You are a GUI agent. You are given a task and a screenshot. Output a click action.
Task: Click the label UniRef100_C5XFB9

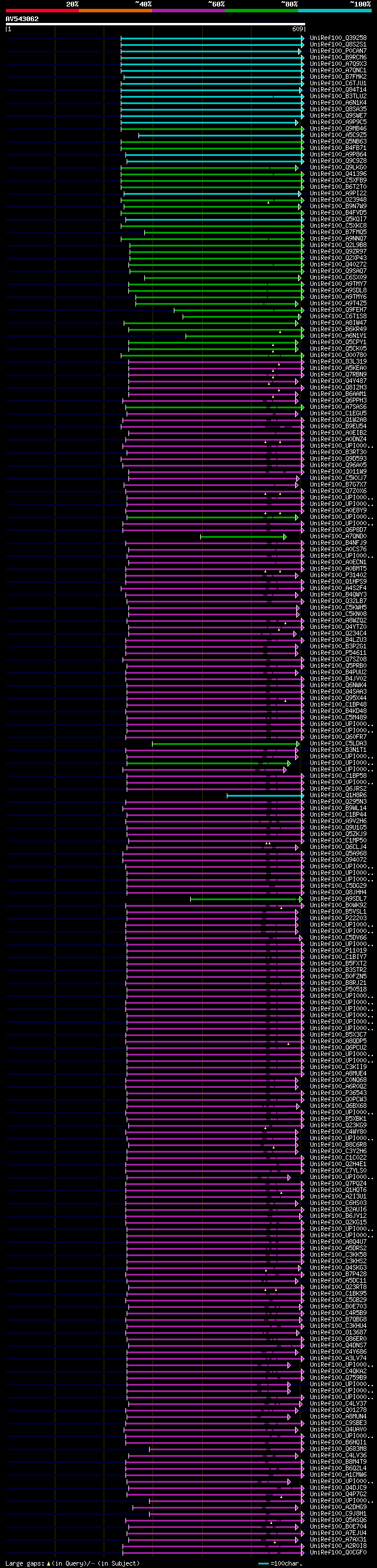(338, 181)
